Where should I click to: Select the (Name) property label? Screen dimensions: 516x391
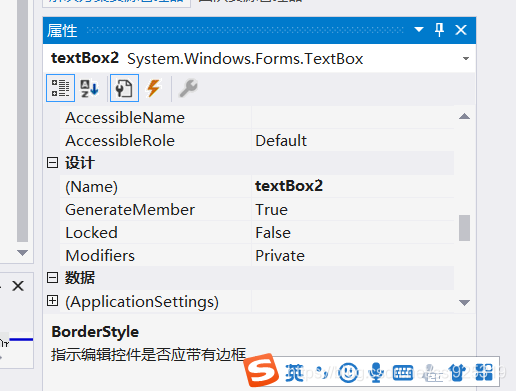tap(91, 187)
